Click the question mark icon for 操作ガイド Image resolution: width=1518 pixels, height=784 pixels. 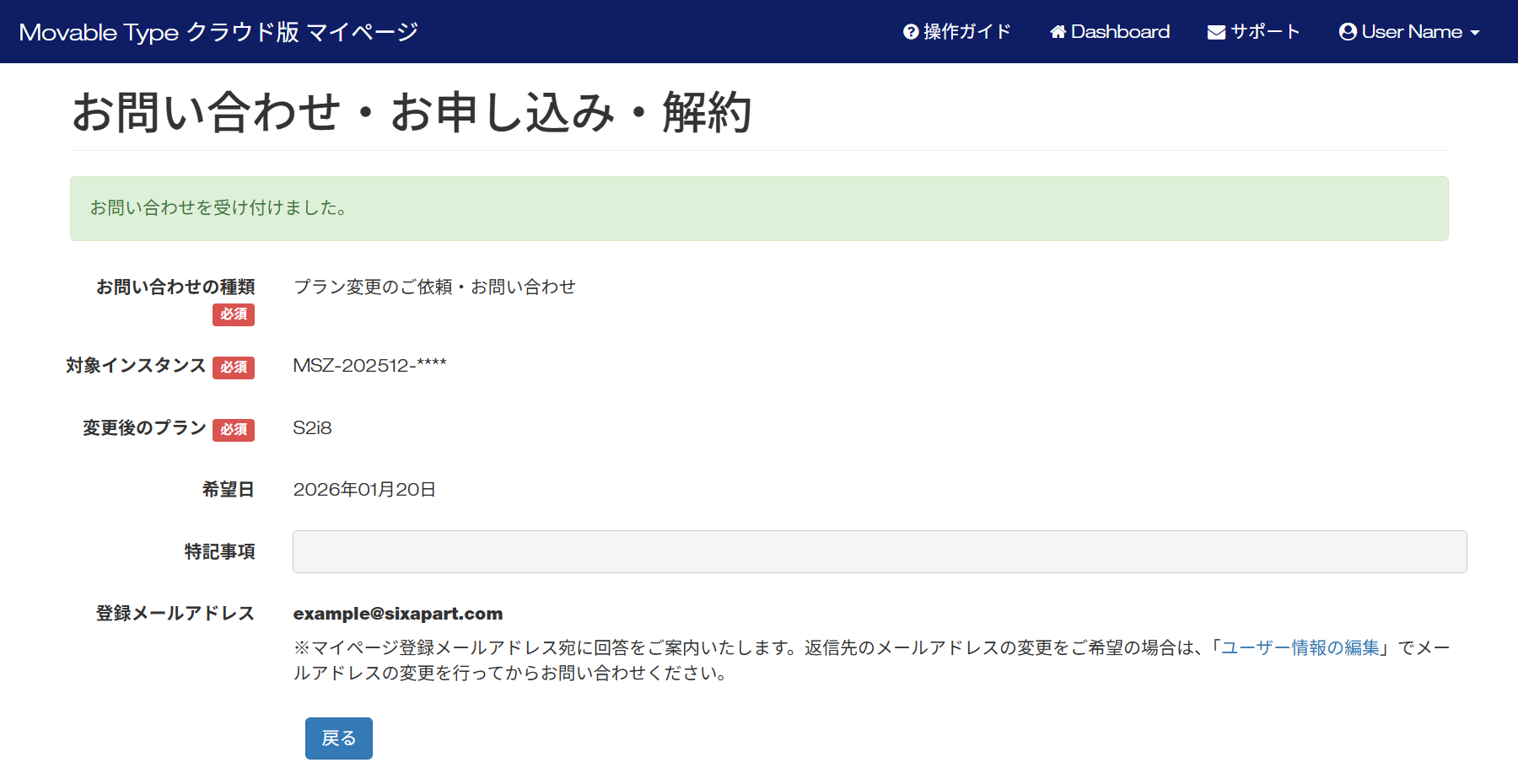[x=911, y=32]
